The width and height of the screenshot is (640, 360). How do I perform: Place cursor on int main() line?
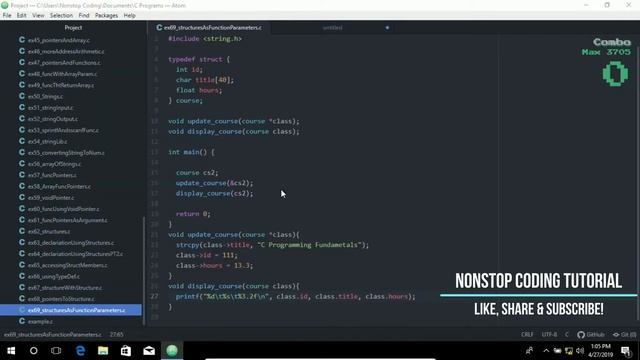pos(191,152)
